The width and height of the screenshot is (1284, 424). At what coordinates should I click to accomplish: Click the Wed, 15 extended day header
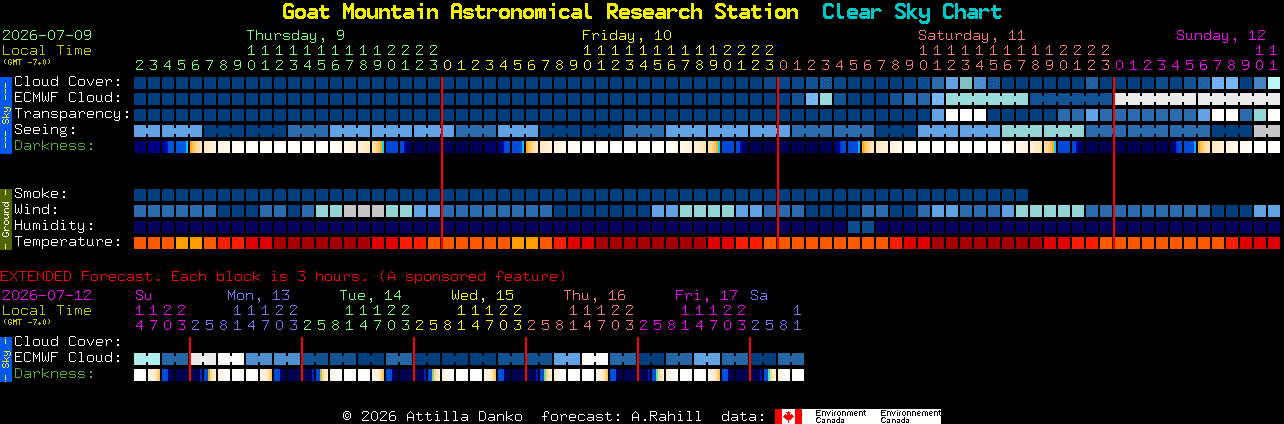coord(482,295)
